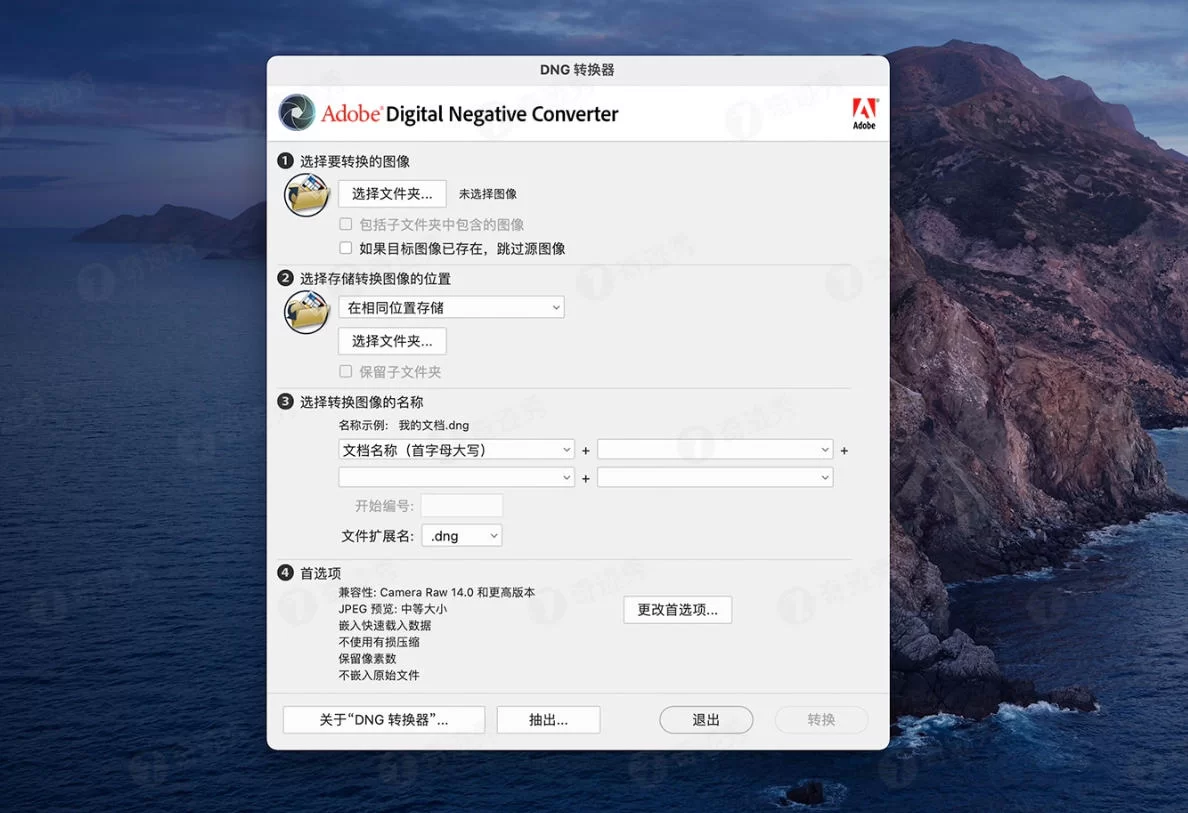Click the DNG 转换器 window title
Screen dimensions: 1188x813
click(577, 70)
